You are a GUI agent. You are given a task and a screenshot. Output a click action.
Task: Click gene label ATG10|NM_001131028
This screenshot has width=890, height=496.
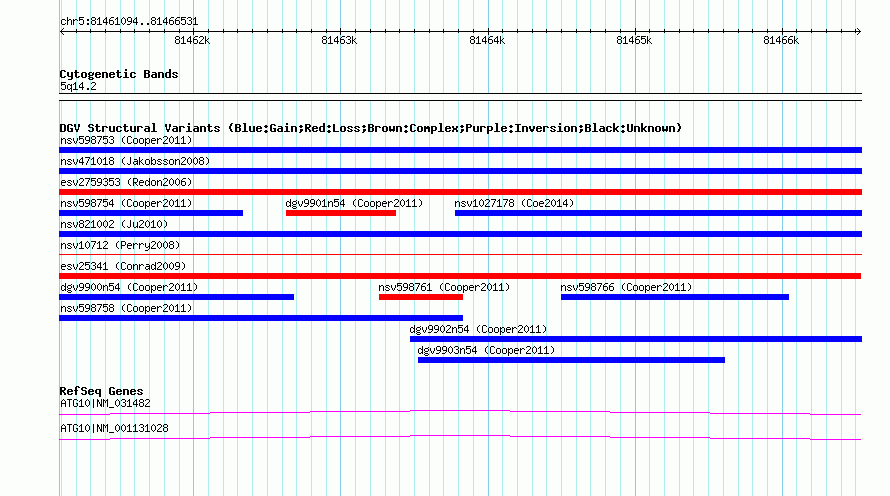(x=114, y=428)
